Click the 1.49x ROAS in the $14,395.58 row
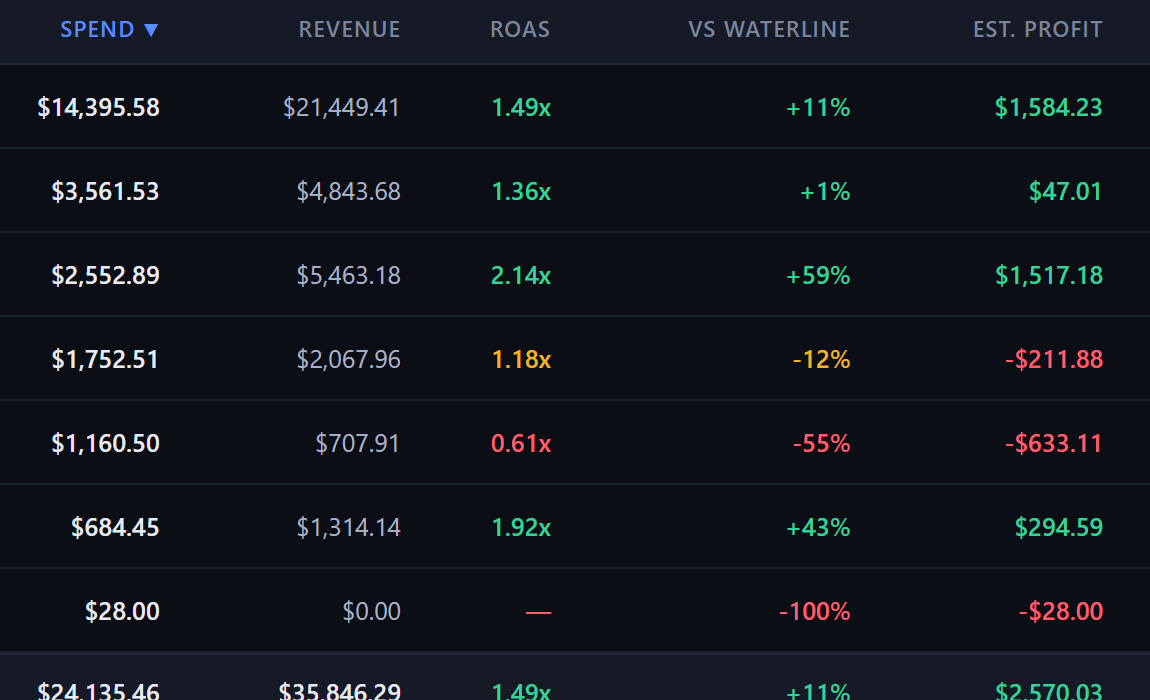 tap(521, 108)
